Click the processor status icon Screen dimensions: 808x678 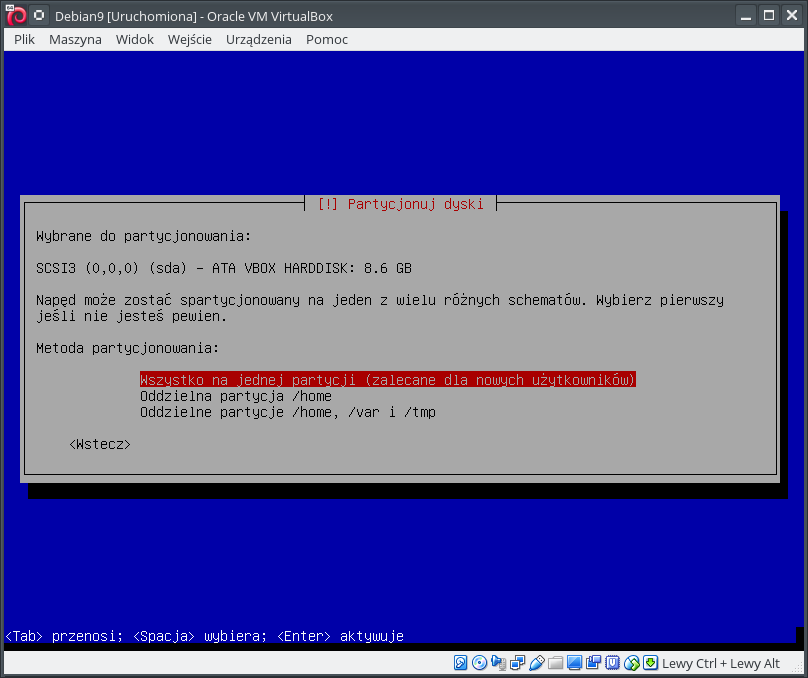(612, 663)
